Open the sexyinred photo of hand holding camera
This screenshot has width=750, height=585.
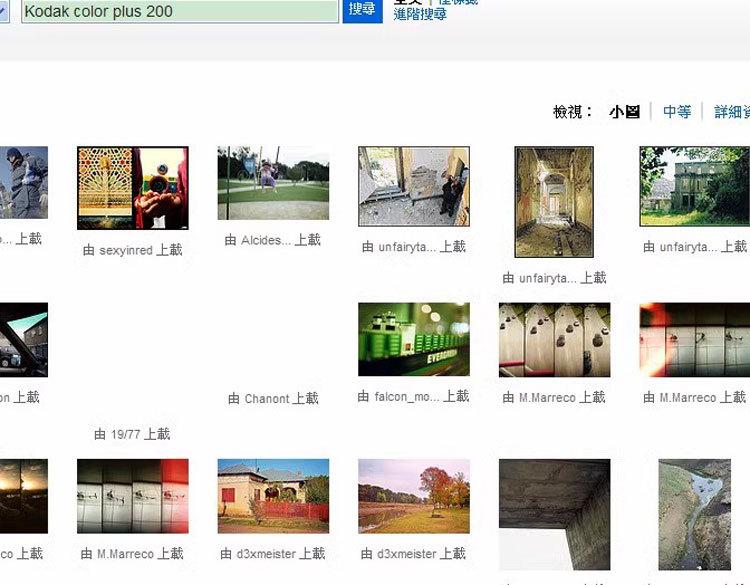tap(133, 188)
